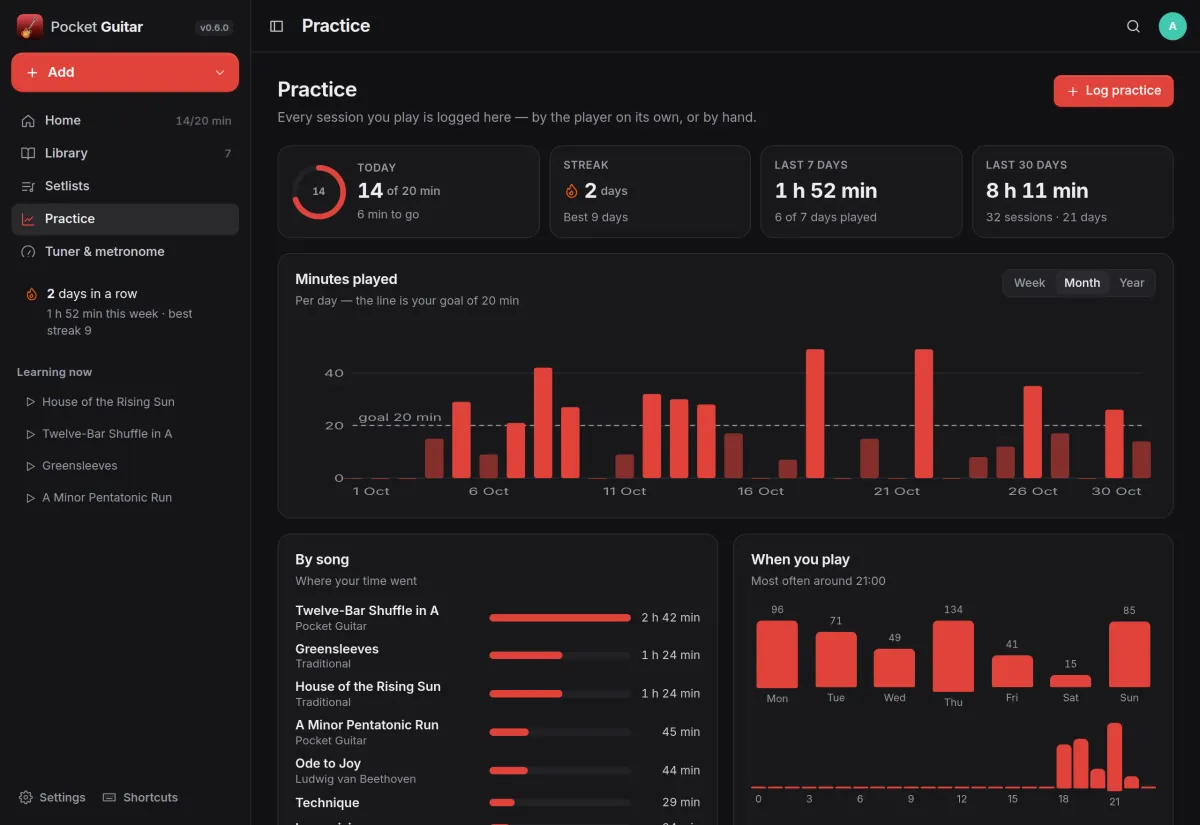Screen dimensions: 1200x825
Task: Click the Last 7 Days stat card
Action: 862,191
